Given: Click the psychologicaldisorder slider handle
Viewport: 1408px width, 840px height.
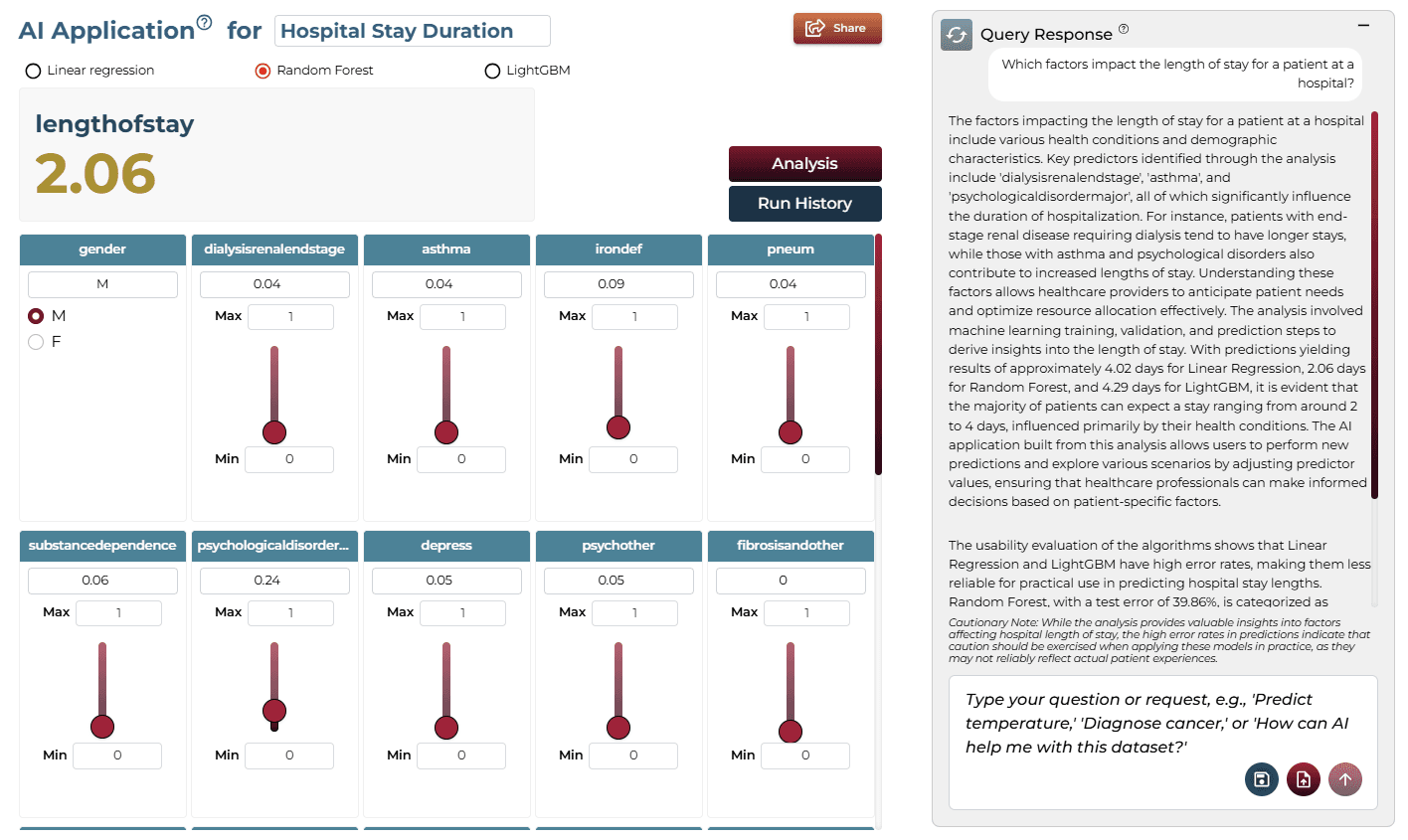Looking at the screenshot, I should 274,711.
